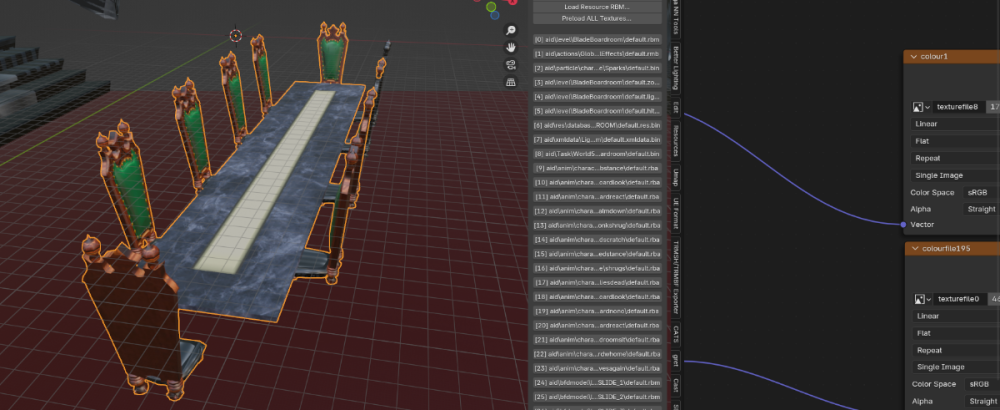Select resource [1] actions Effects default.rmb

click(597, 54)
